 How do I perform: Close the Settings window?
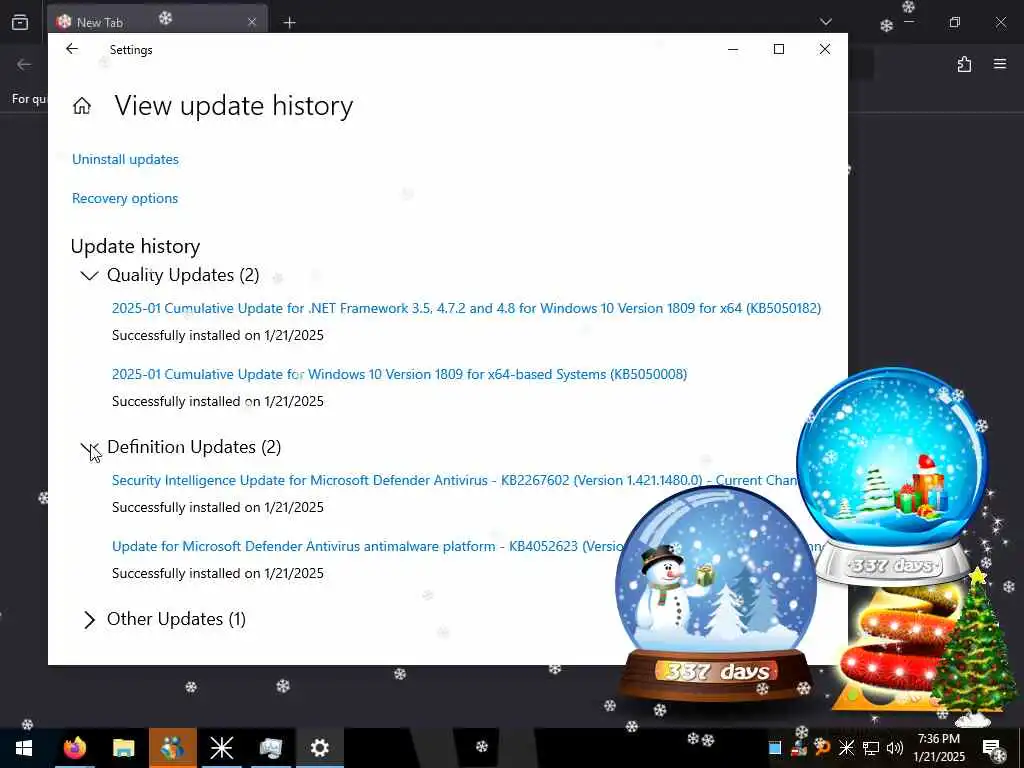click(825, 49)
